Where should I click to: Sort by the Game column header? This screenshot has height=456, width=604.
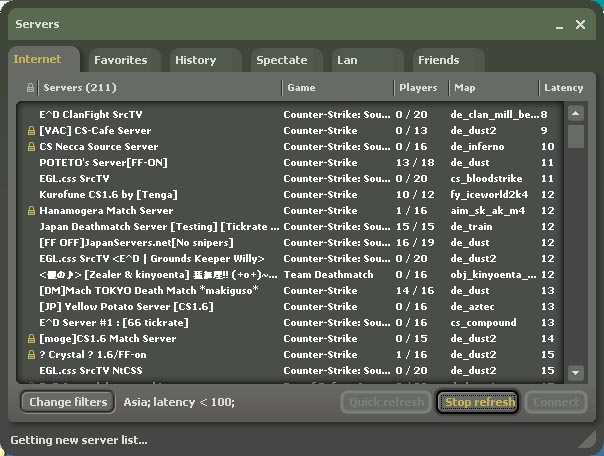click(x=338, y=88)
